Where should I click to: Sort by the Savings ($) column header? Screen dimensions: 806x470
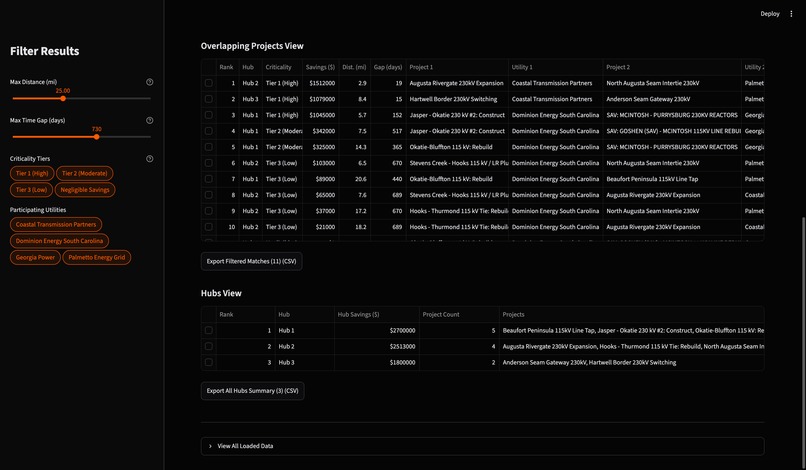coord(320,67)
